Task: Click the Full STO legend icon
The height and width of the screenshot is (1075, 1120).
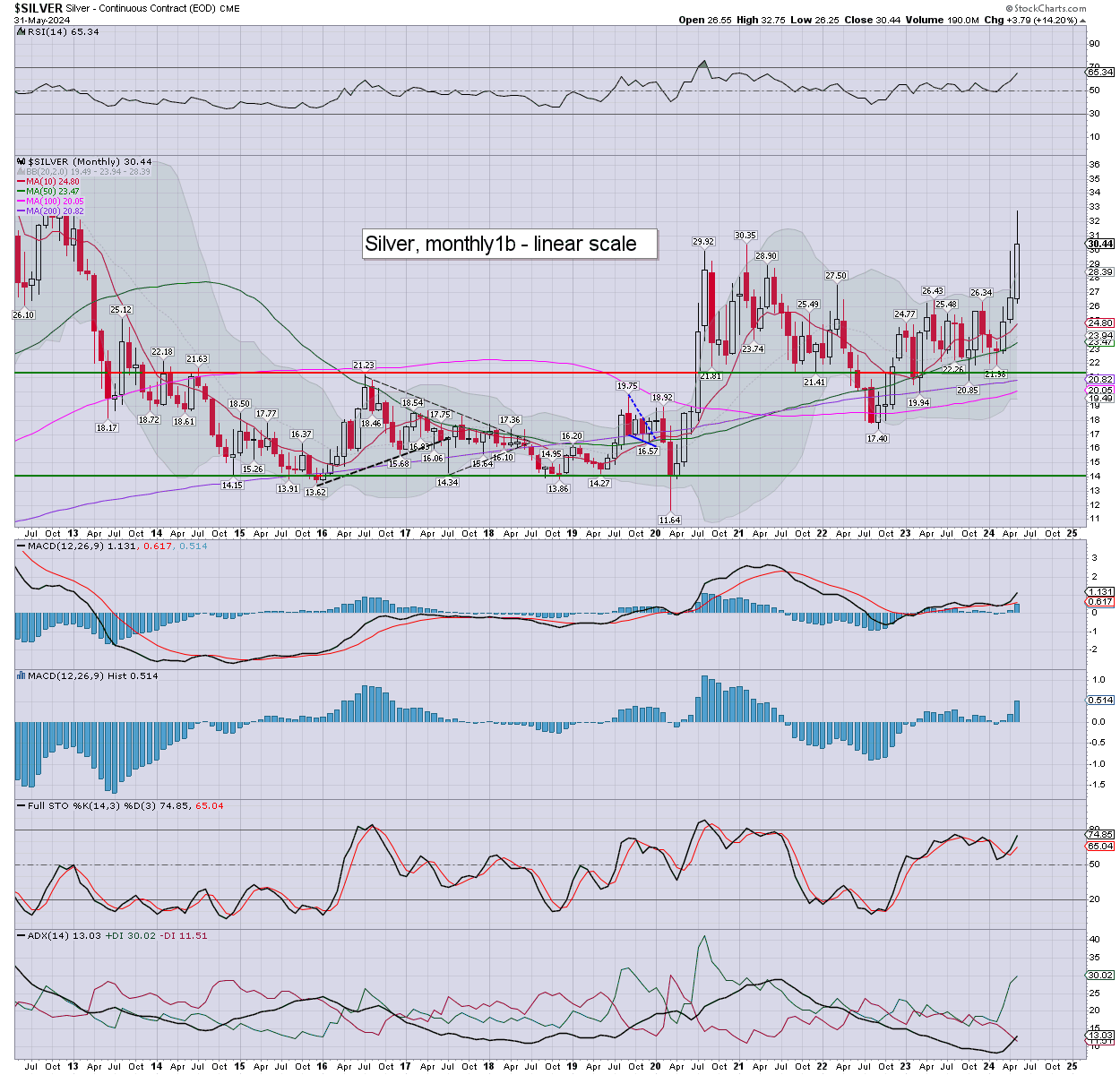Action: [x=22, y=805]
